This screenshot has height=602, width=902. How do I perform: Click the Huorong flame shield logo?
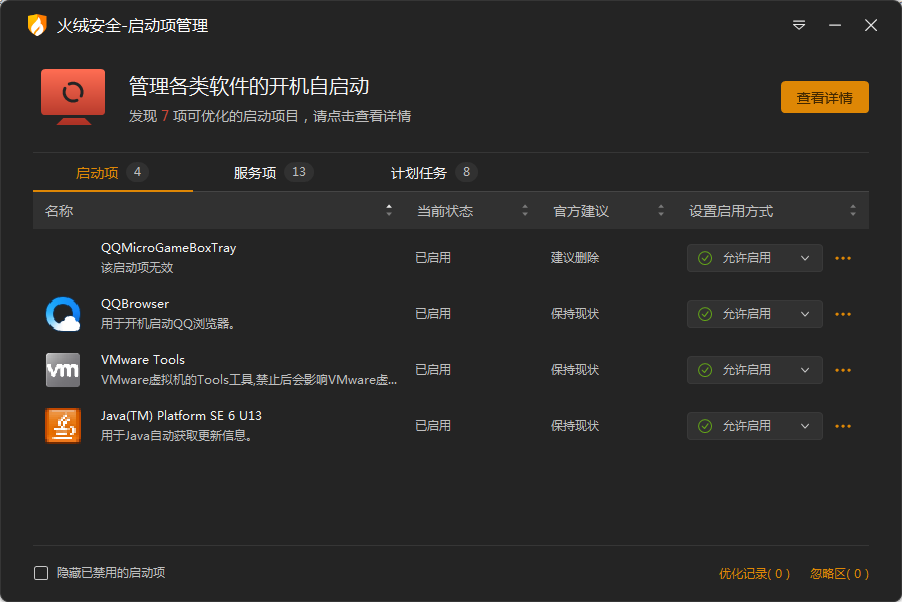point(37,25)
